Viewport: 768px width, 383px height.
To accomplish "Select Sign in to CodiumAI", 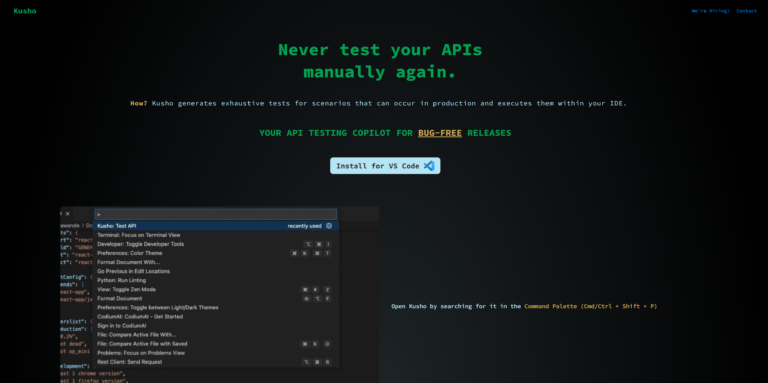I will point(216,326).
